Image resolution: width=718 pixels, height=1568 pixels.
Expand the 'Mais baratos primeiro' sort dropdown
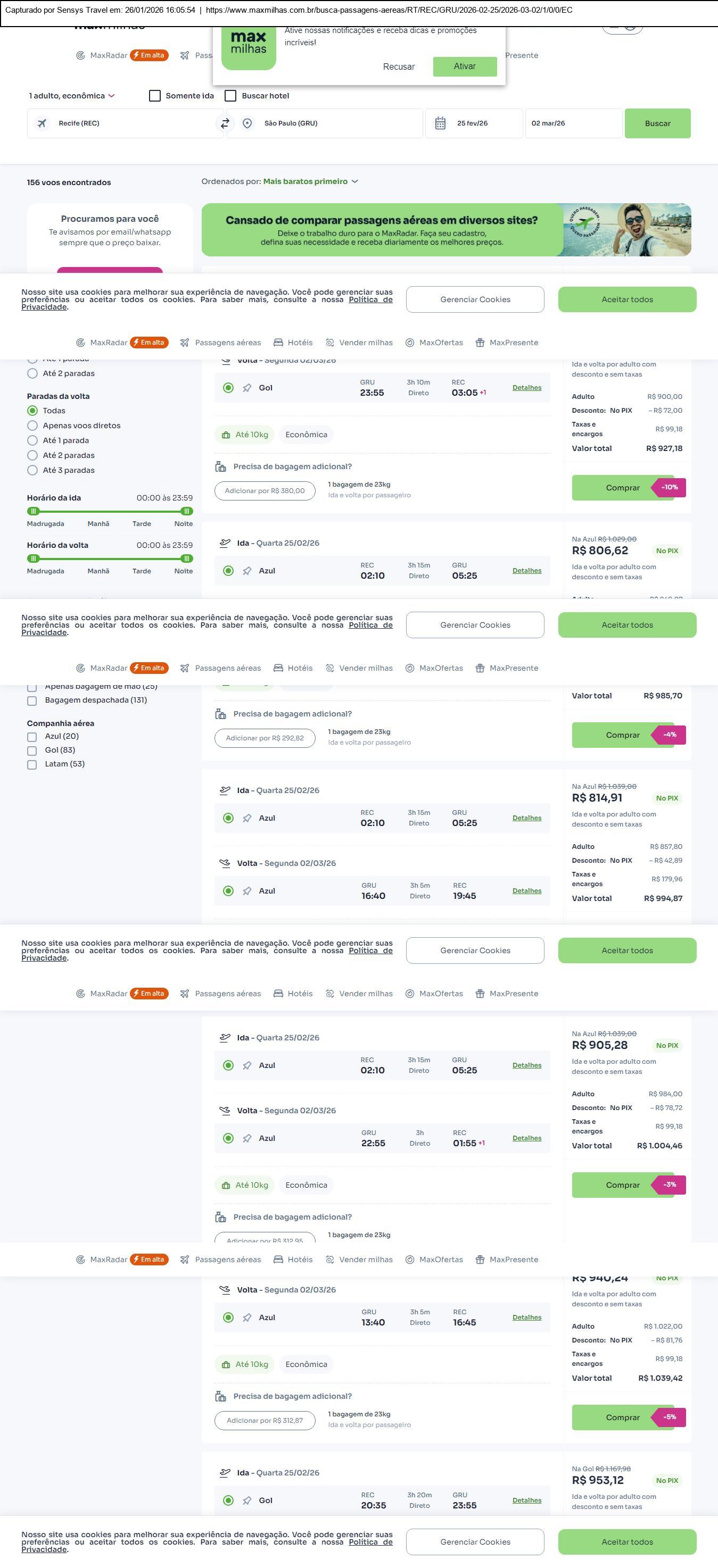[x=311, y=181]
